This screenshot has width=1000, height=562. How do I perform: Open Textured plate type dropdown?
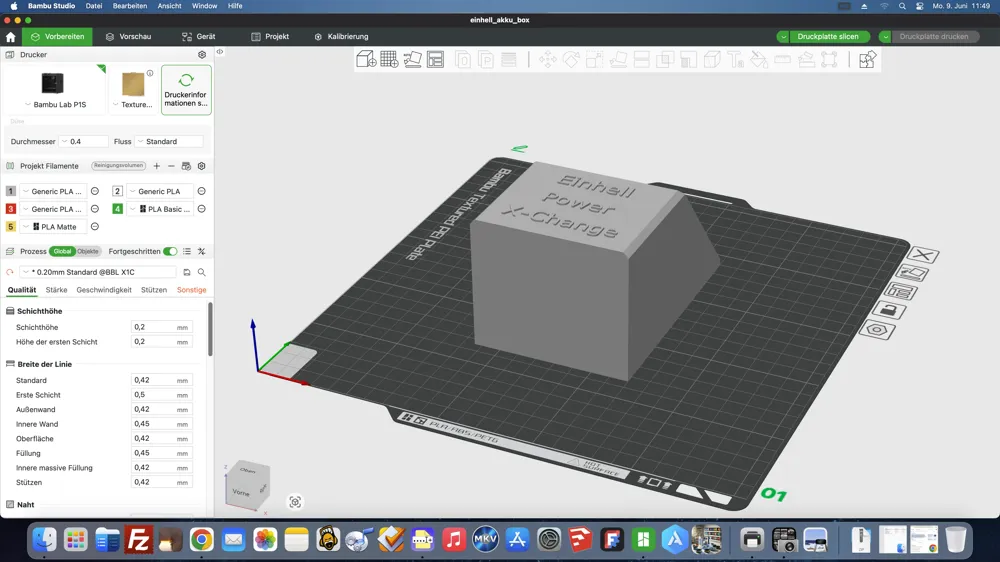point(133,105)
